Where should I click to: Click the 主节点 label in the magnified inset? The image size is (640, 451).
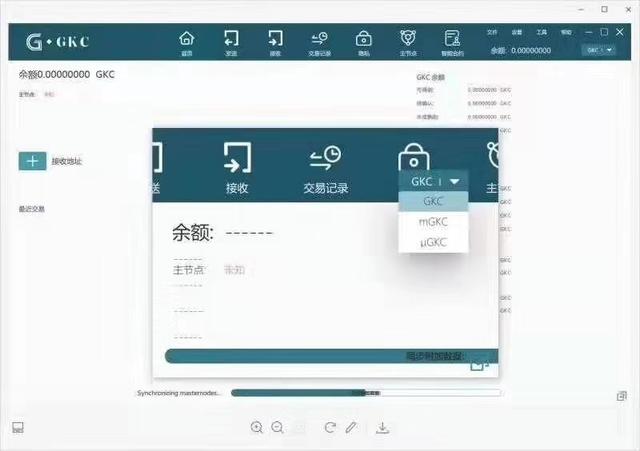coord(188,270)
